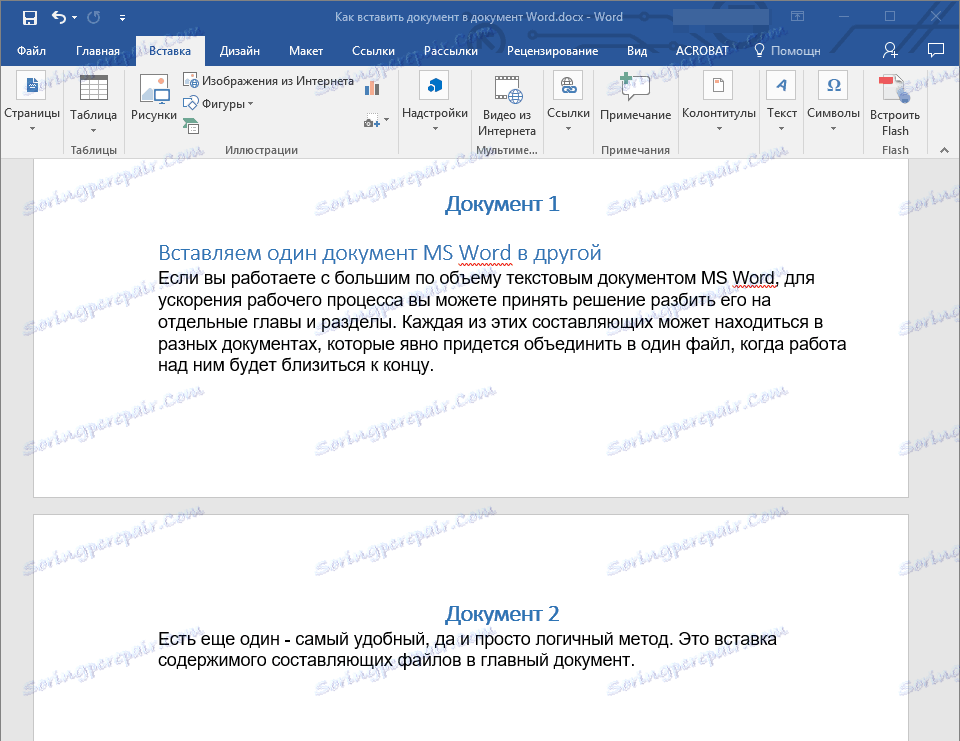The width and height of the screenshot is (960, 741).
Task: Add a comment with Примечание button
Action: (x=636, y=98)
